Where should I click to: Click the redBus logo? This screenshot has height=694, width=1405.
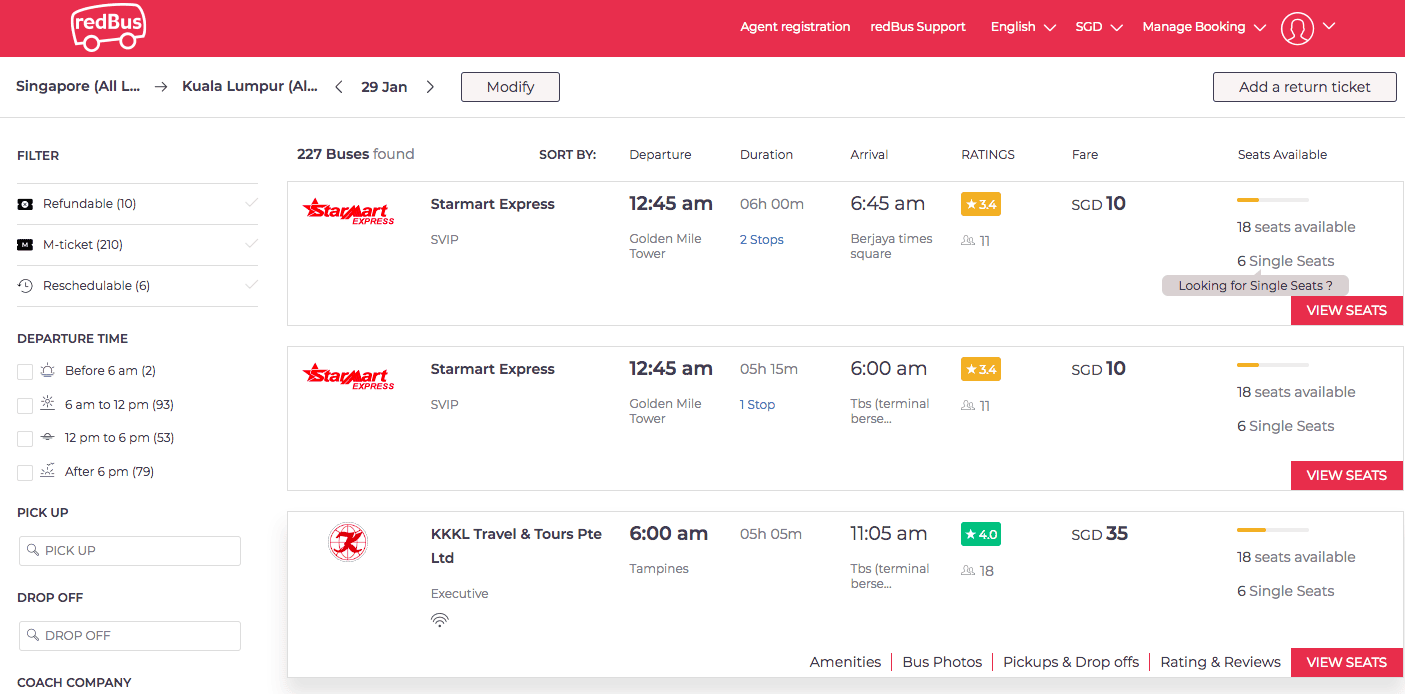tap(108, 27)
